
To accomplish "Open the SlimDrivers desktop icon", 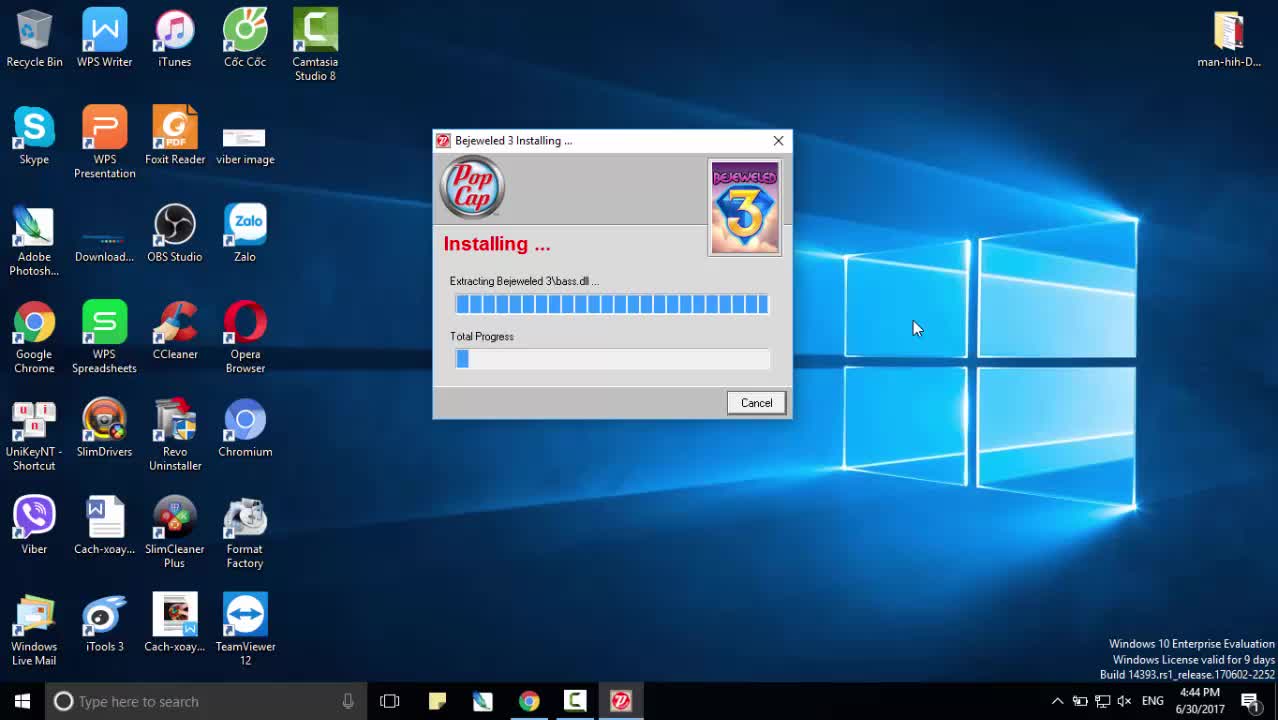I will [x=104, y=429].
